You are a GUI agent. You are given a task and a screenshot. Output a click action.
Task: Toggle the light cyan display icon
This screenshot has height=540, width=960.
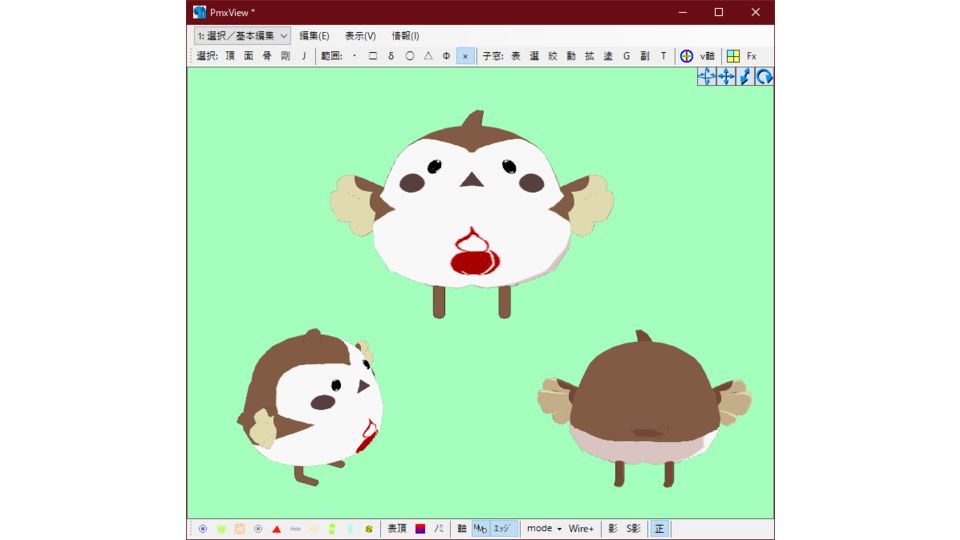[350, 528]
